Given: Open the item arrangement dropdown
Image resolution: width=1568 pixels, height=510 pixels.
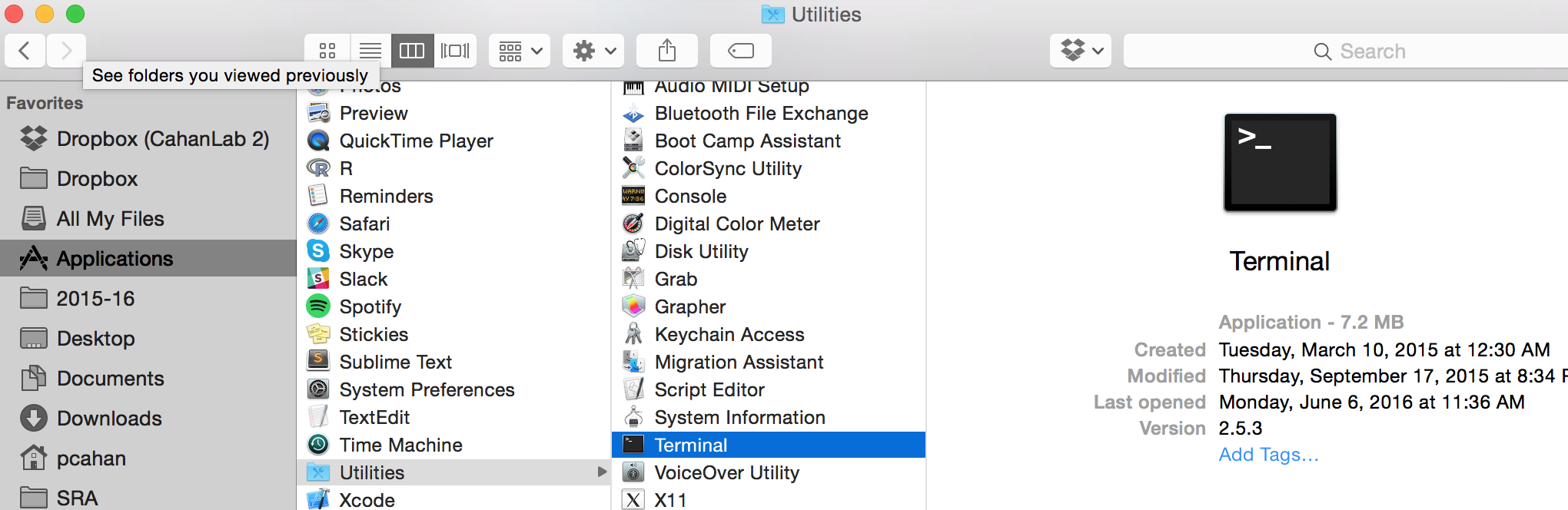Looking at the screenshot, I should [520, 51].
